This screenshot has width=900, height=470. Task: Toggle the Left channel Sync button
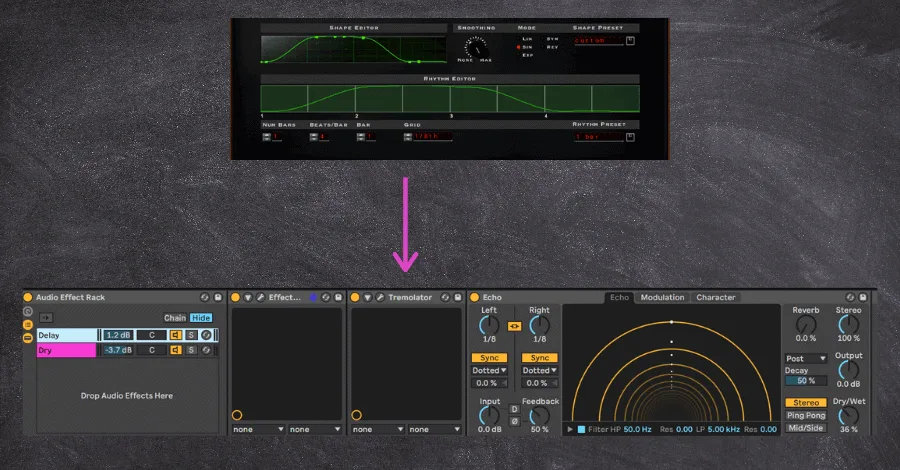(x=489, y=358)
